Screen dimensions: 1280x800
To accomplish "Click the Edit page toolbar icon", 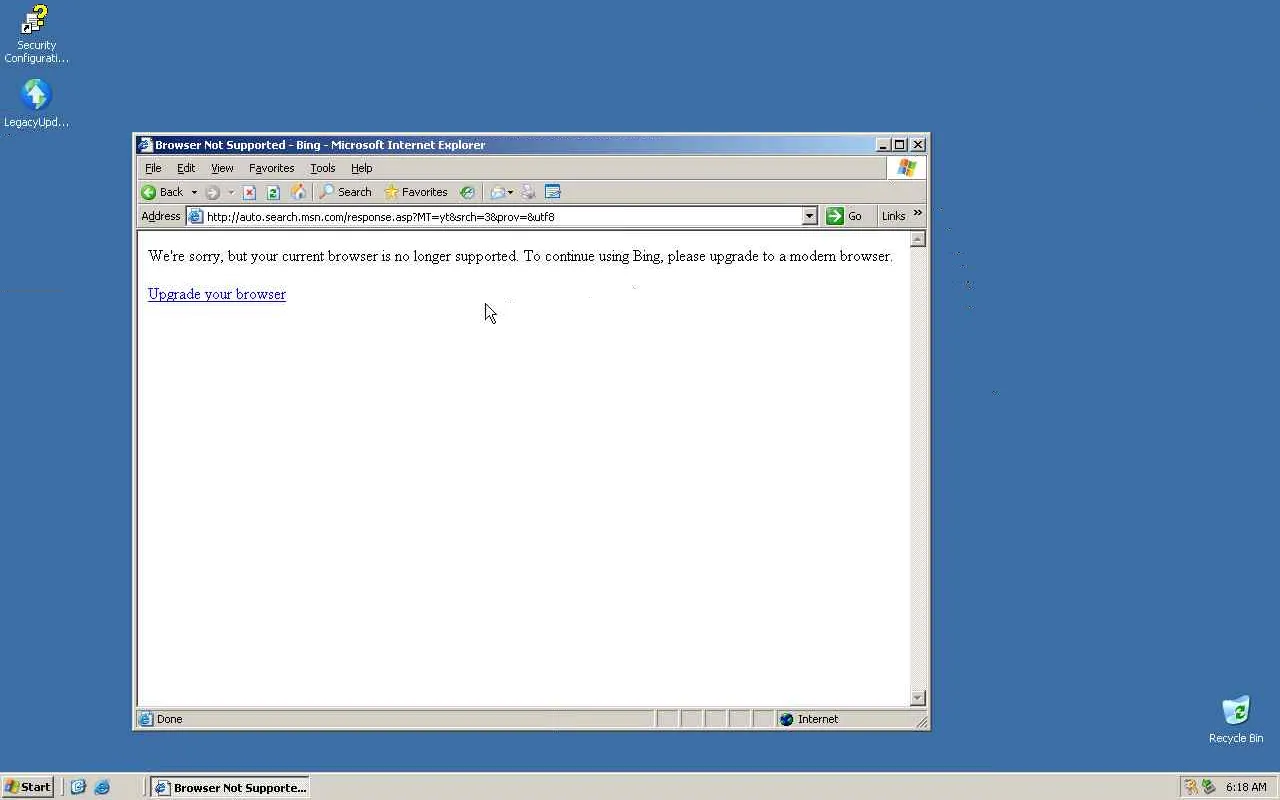I will point(553,192).
